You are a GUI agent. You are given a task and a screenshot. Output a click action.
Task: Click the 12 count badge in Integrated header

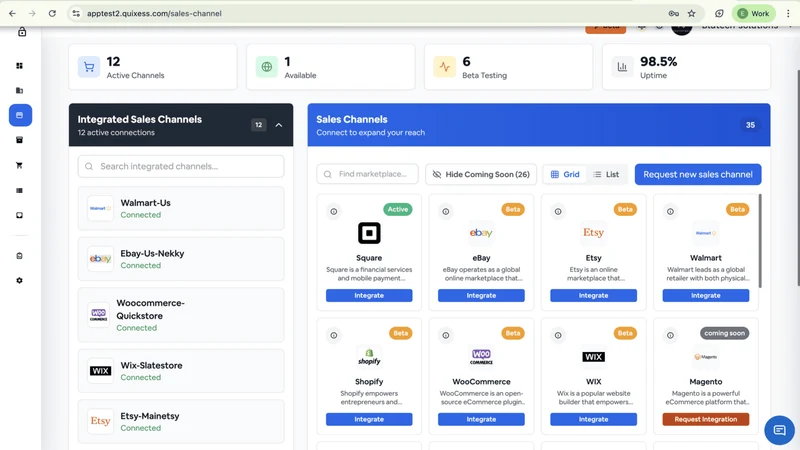point(259,125)
